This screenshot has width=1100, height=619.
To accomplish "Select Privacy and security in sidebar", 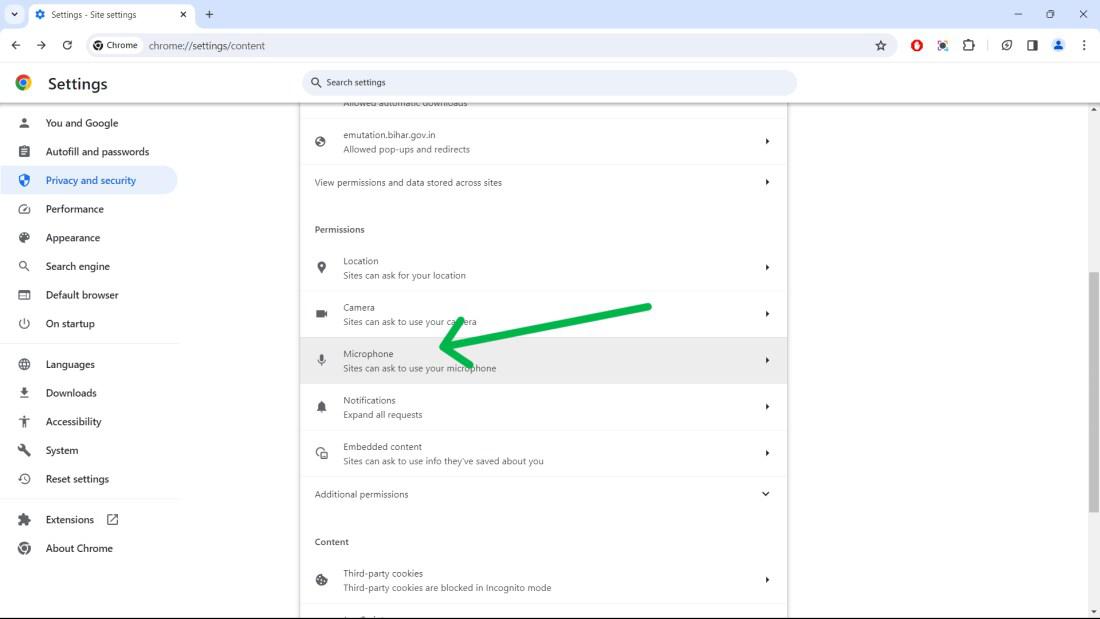I will click(89, 180).
